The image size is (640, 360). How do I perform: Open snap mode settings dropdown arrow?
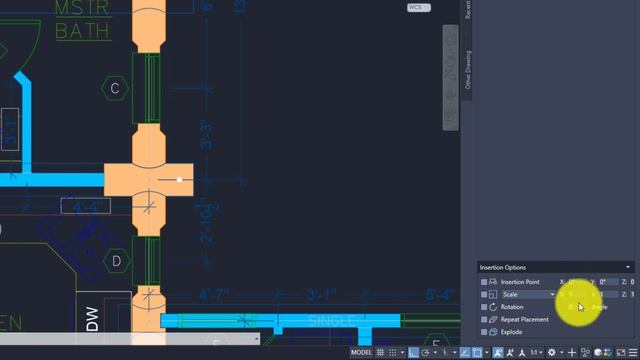402,353
